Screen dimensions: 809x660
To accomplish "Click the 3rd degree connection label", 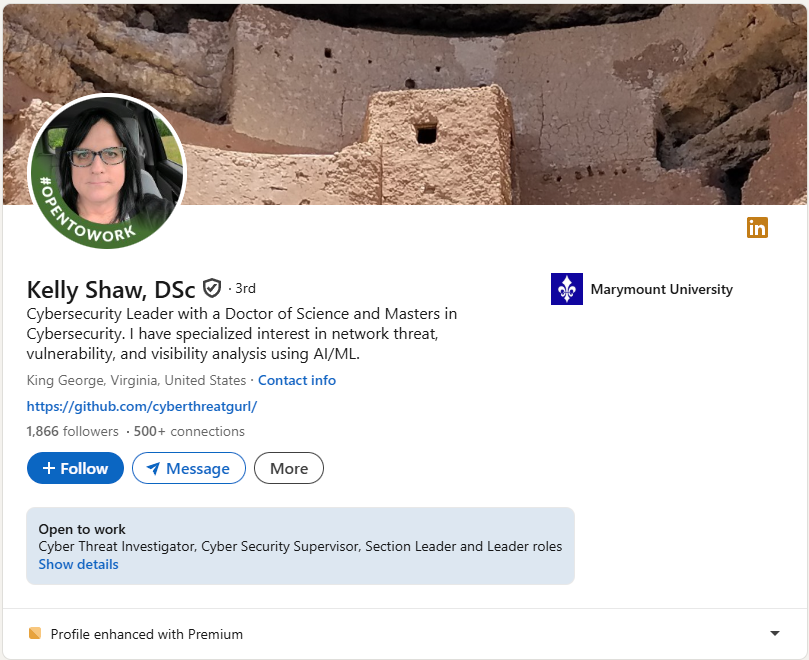I will 245,288.
